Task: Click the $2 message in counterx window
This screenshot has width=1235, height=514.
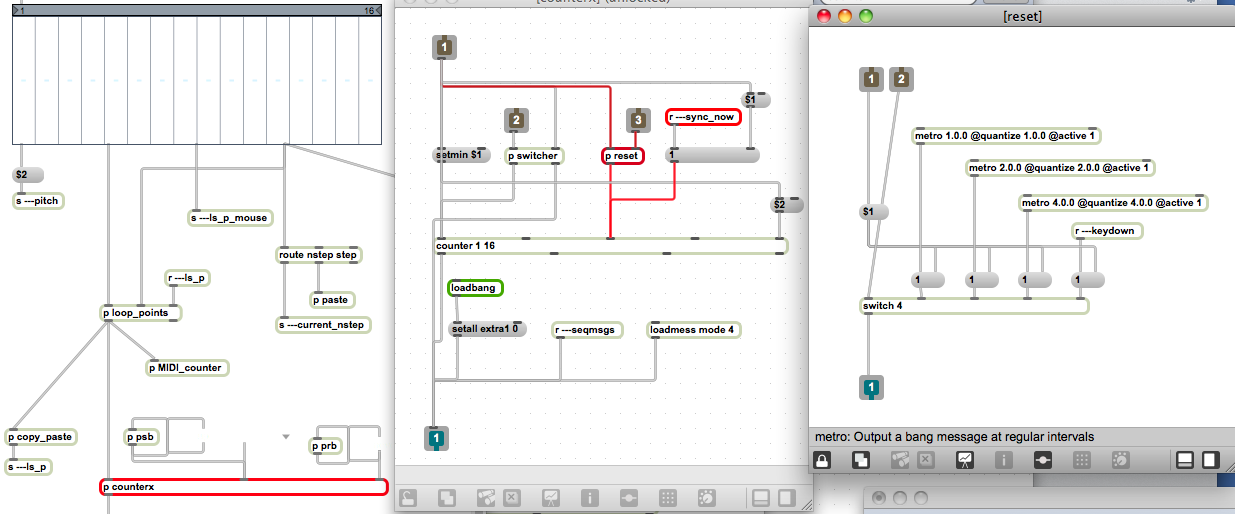Action: point(787,204)
